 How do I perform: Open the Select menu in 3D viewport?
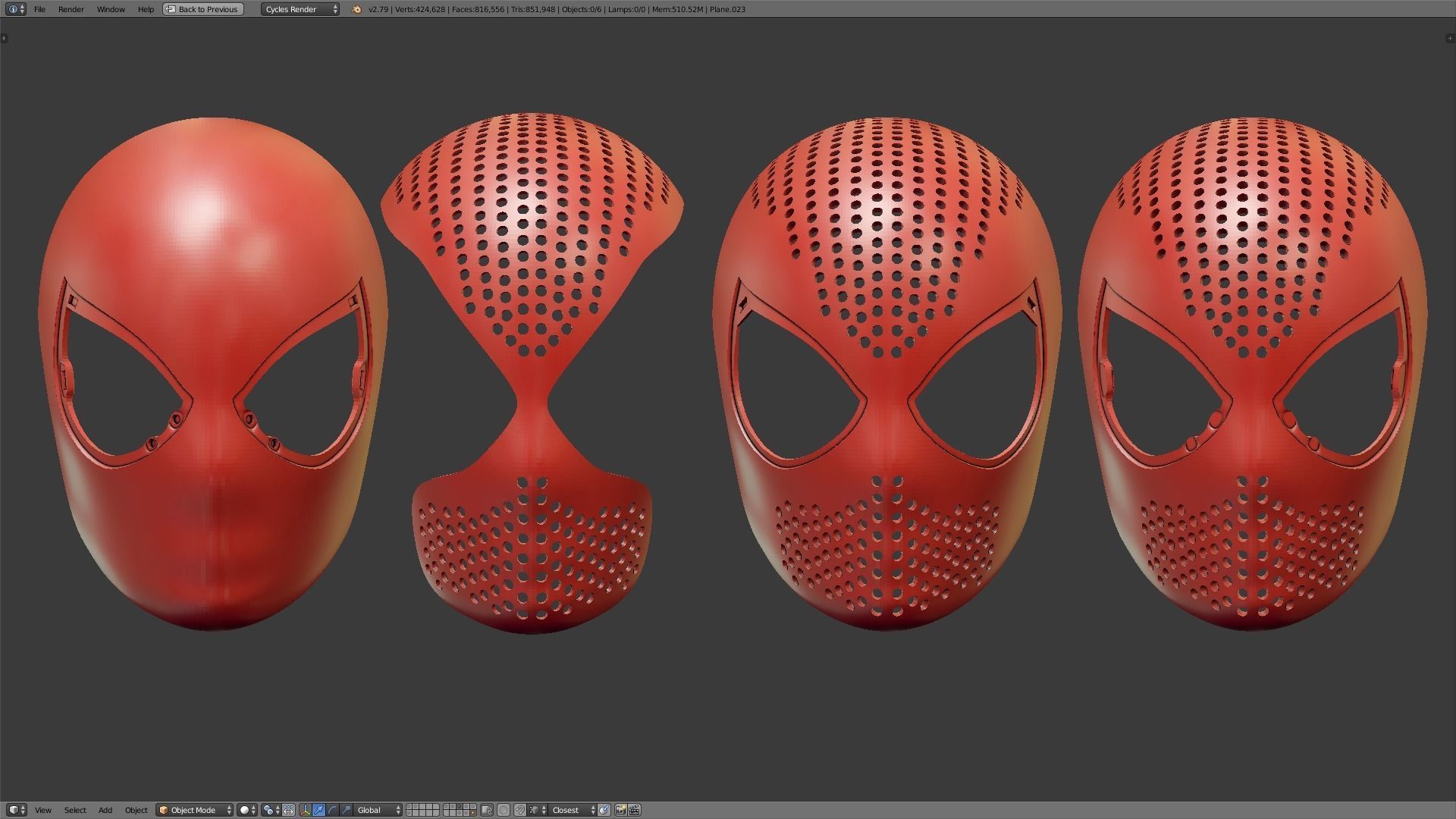[x=75, y=810]
